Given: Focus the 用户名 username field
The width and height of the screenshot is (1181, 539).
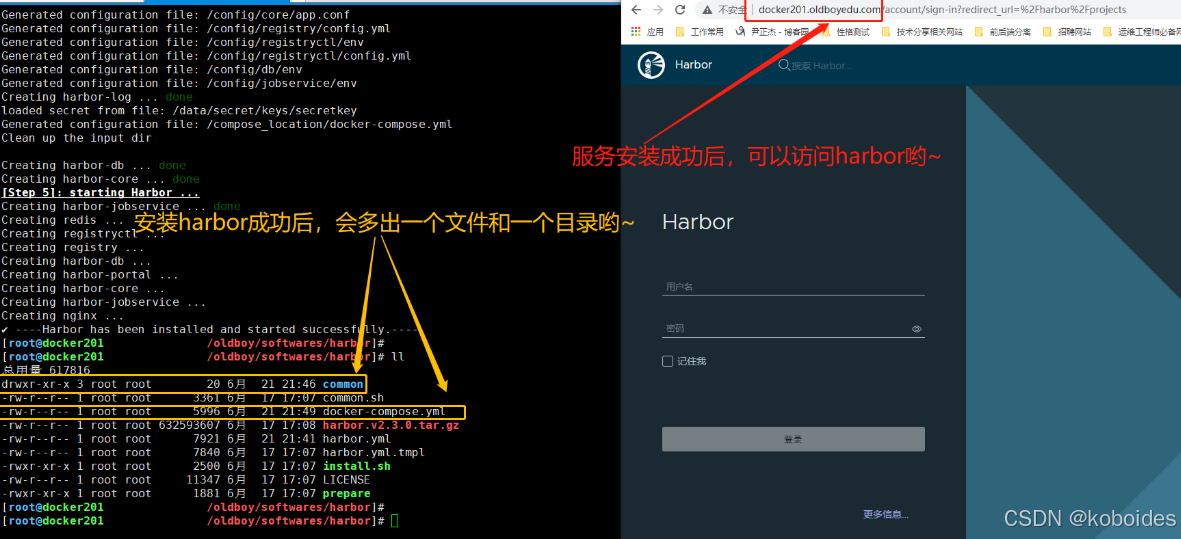Looking at the screenshot, I should [x=793, y=287].
